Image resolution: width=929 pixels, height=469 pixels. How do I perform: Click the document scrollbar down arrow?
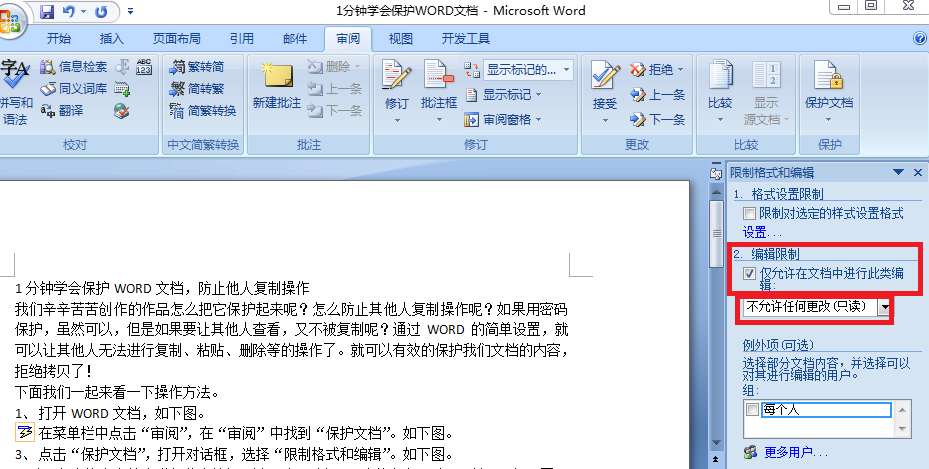[x=716, y=444]
